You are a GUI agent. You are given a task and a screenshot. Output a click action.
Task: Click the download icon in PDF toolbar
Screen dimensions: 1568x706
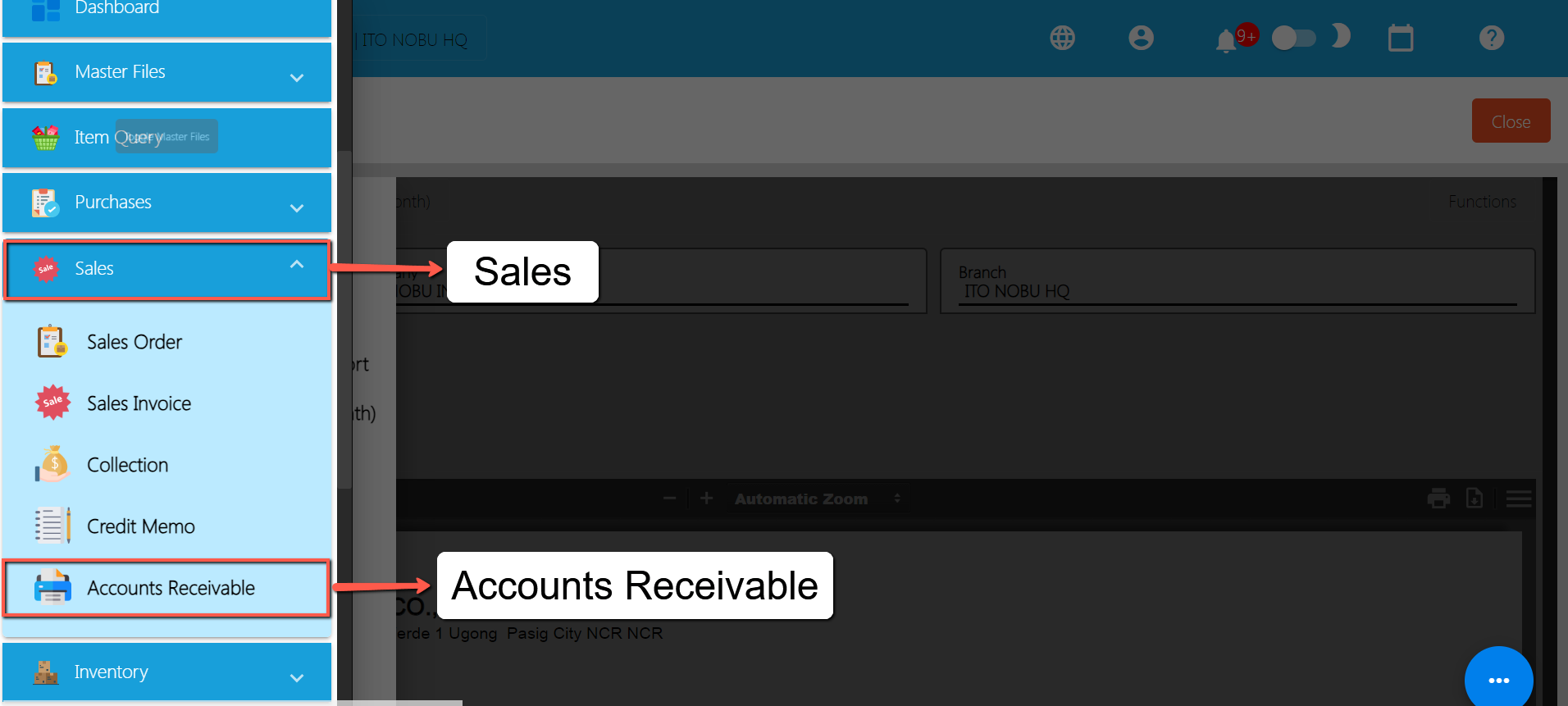point(1475,498)
